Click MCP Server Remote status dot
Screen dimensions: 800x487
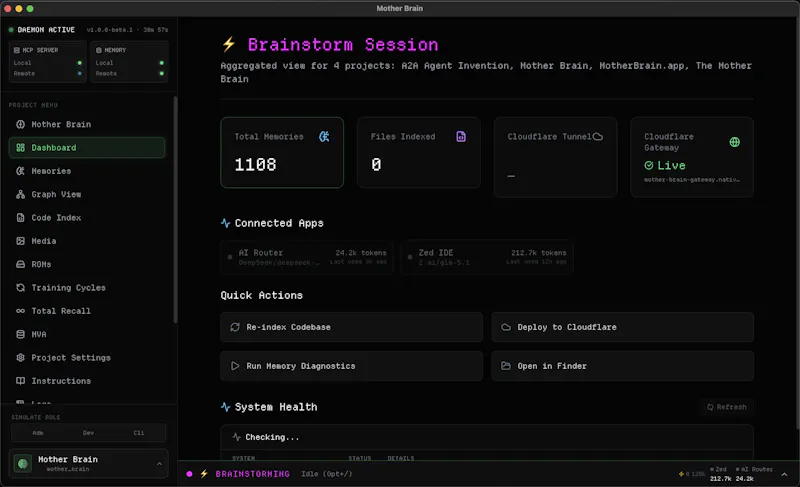coord(80,73)
